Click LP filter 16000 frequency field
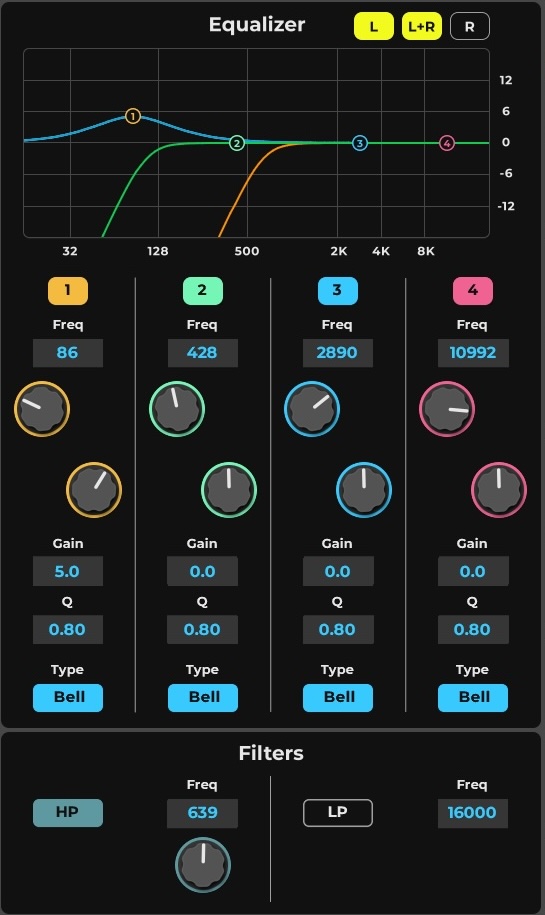The image size is (545, 915). click(x=473, y=813)
